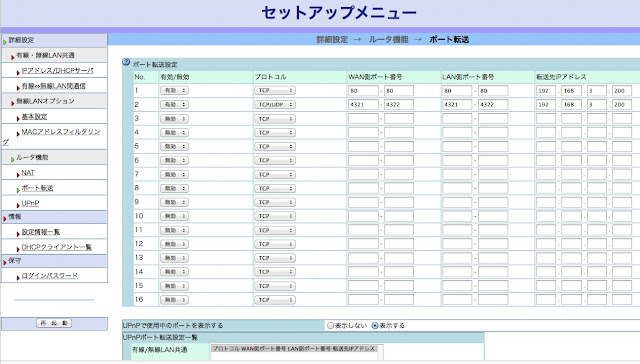The image size is (640, 364).
Task: Click row 1 LAN start port field
Action: [457, 91]
